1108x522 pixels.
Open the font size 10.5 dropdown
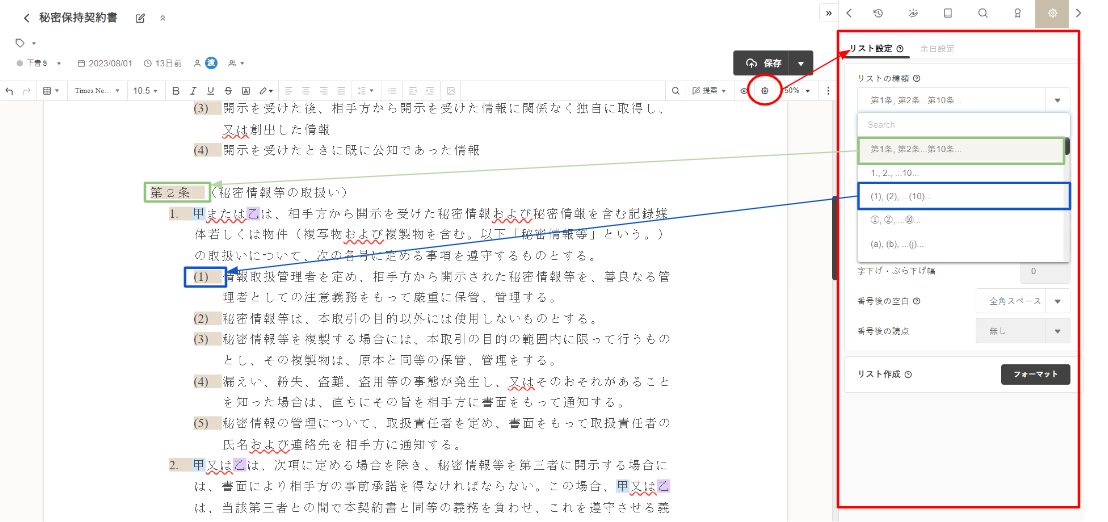147,91
